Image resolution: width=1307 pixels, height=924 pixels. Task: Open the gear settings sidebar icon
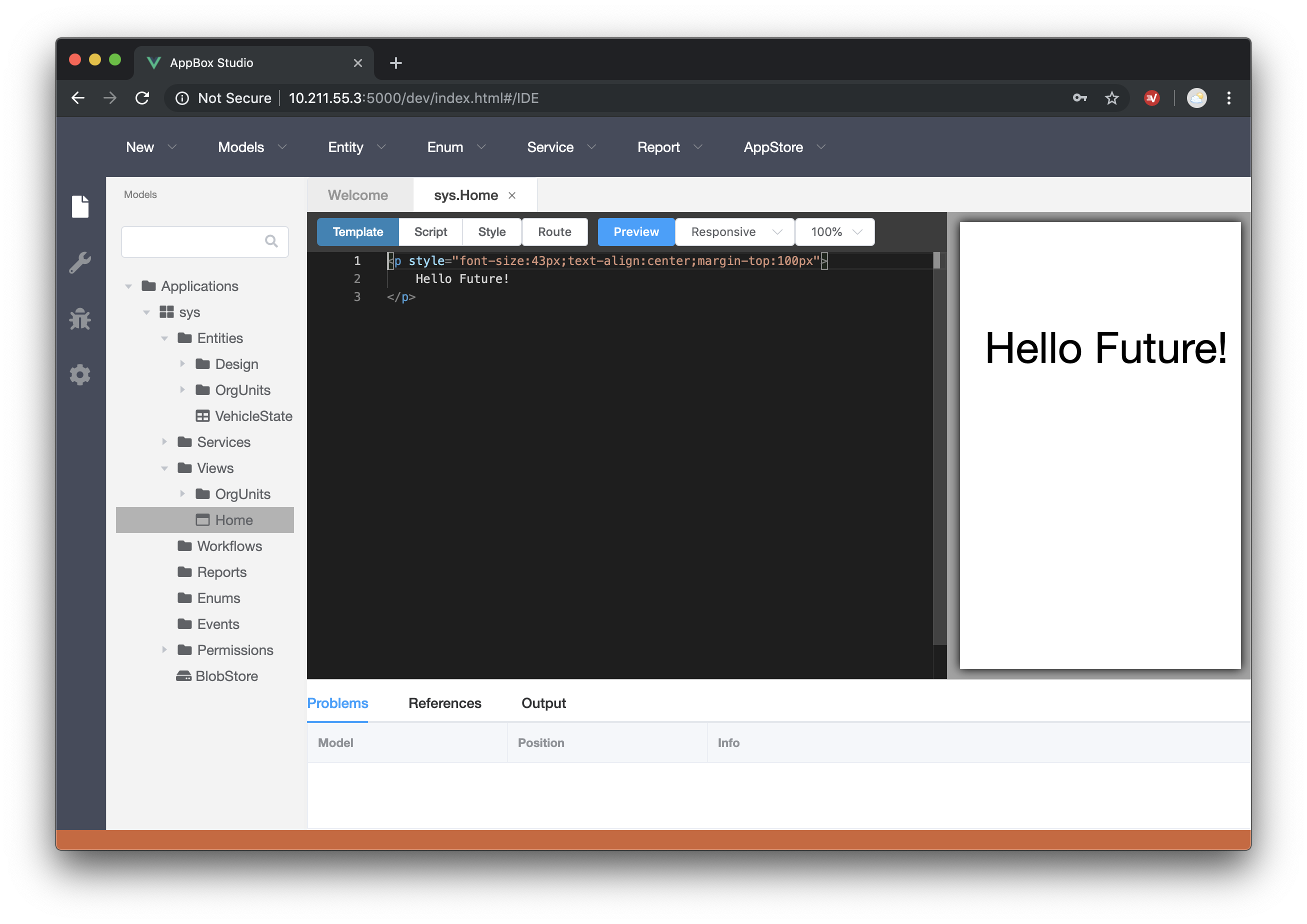pyautogui.click(x=79, y=374)
